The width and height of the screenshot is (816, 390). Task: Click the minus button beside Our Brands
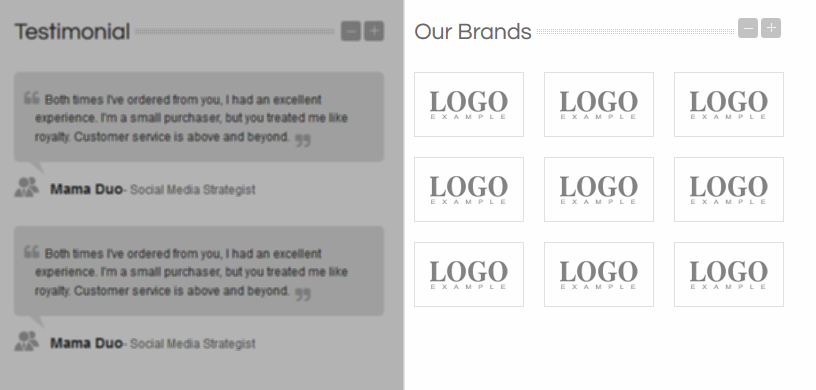pos(748,28)
